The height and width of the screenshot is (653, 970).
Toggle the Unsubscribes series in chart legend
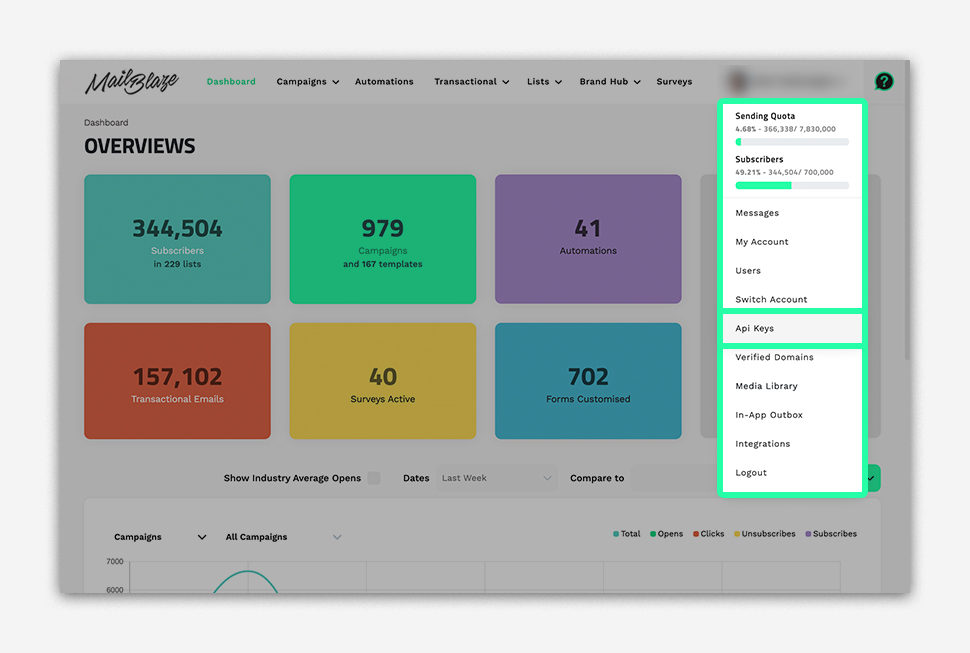[765, 534]
